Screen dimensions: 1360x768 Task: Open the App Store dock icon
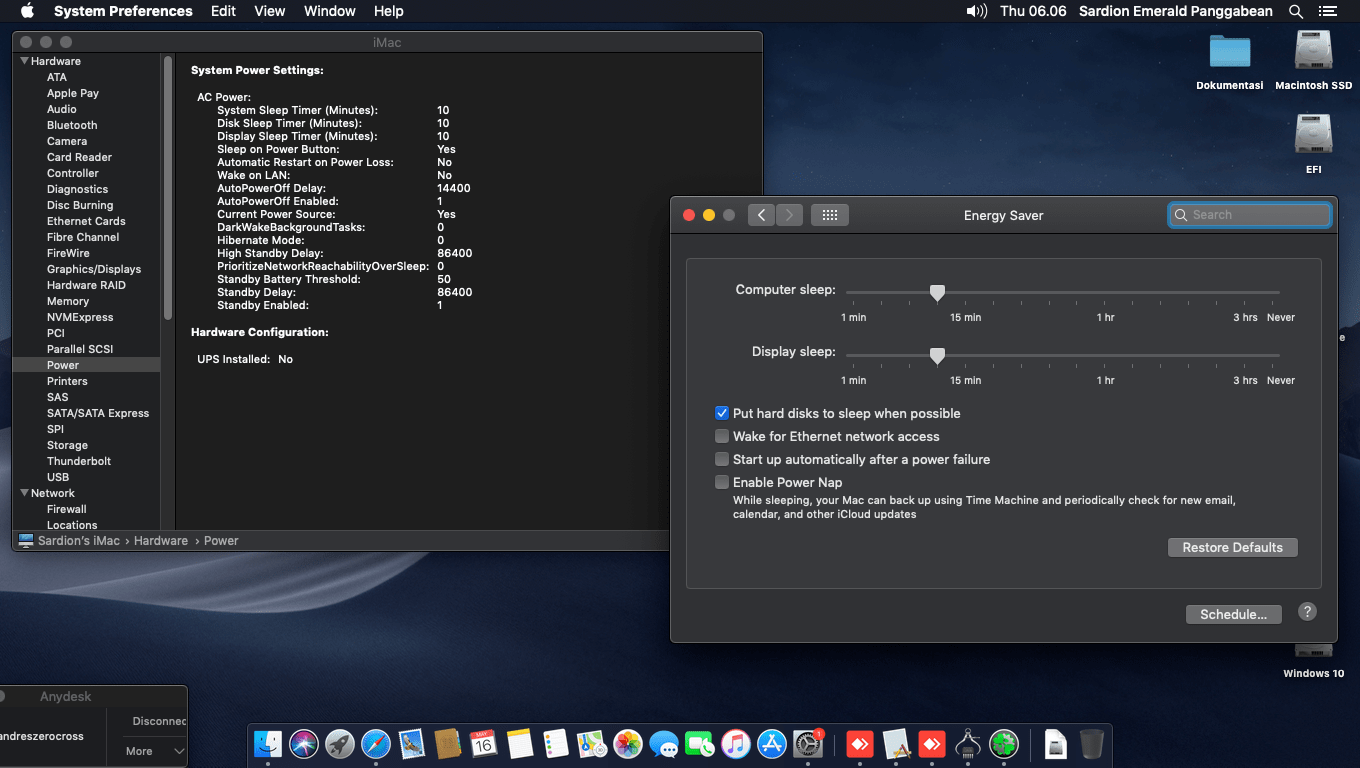click(x=771, y=744)
